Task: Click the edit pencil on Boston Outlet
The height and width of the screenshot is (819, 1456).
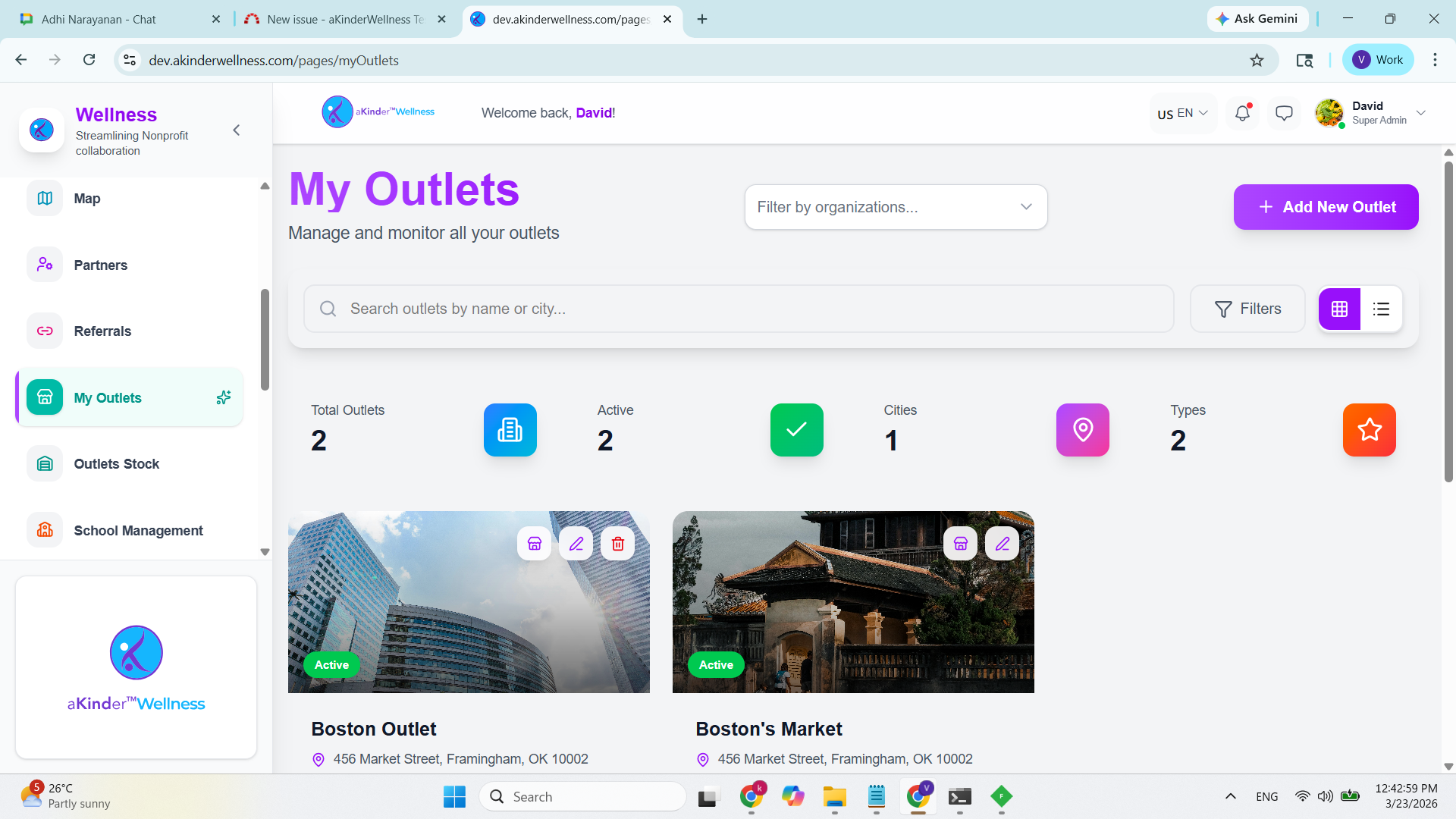Action: click(576, 544)
